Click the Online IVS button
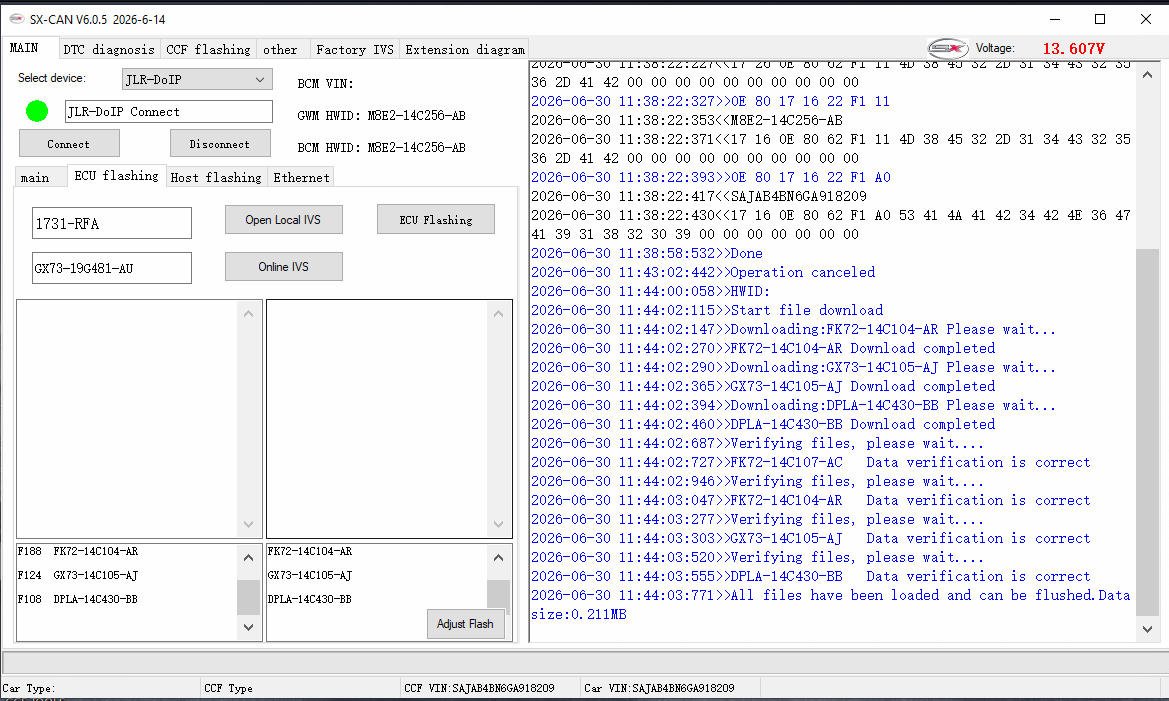 [x=283, y=267]
